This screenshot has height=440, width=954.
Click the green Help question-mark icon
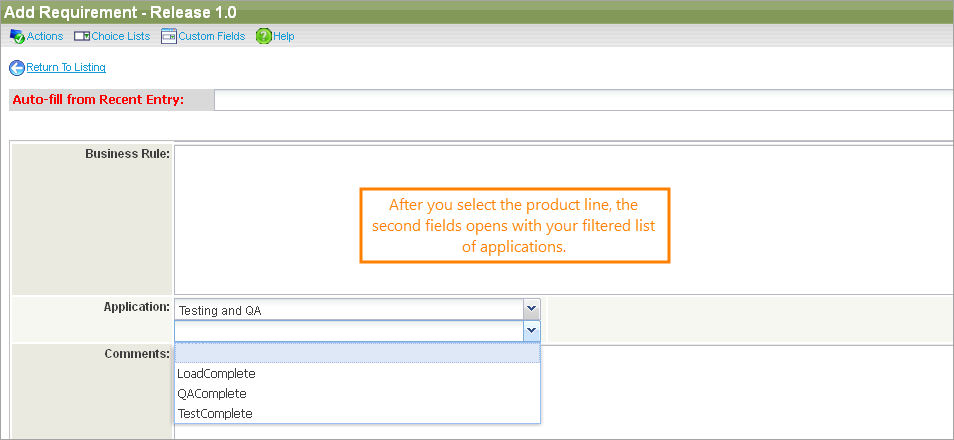[264, 36]
